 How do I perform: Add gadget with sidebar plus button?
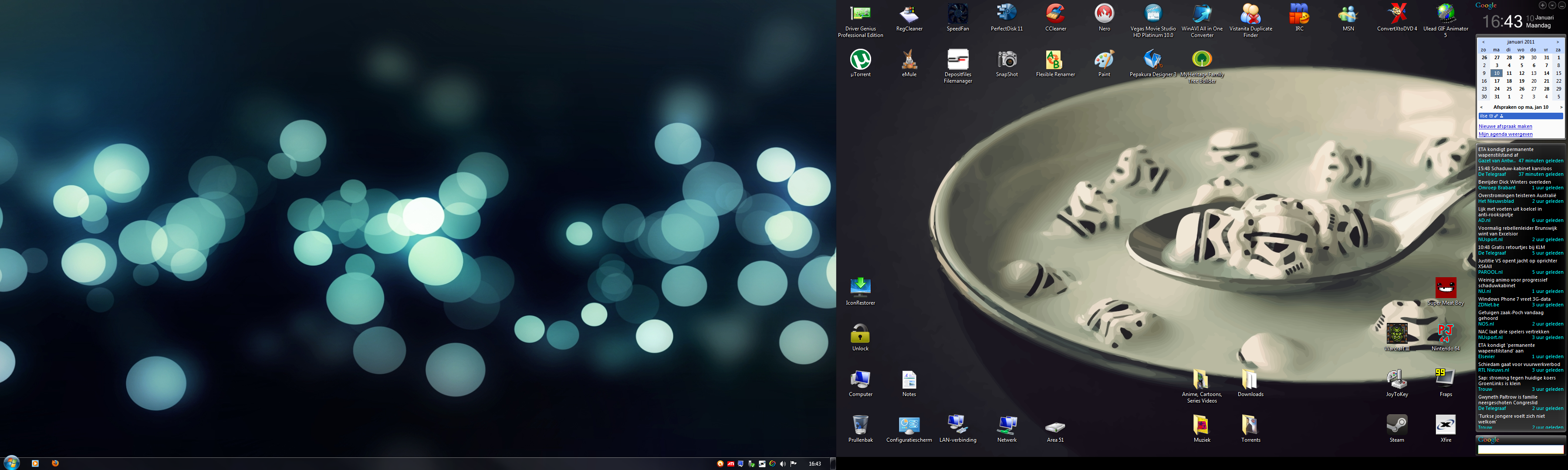point(1542,6)
